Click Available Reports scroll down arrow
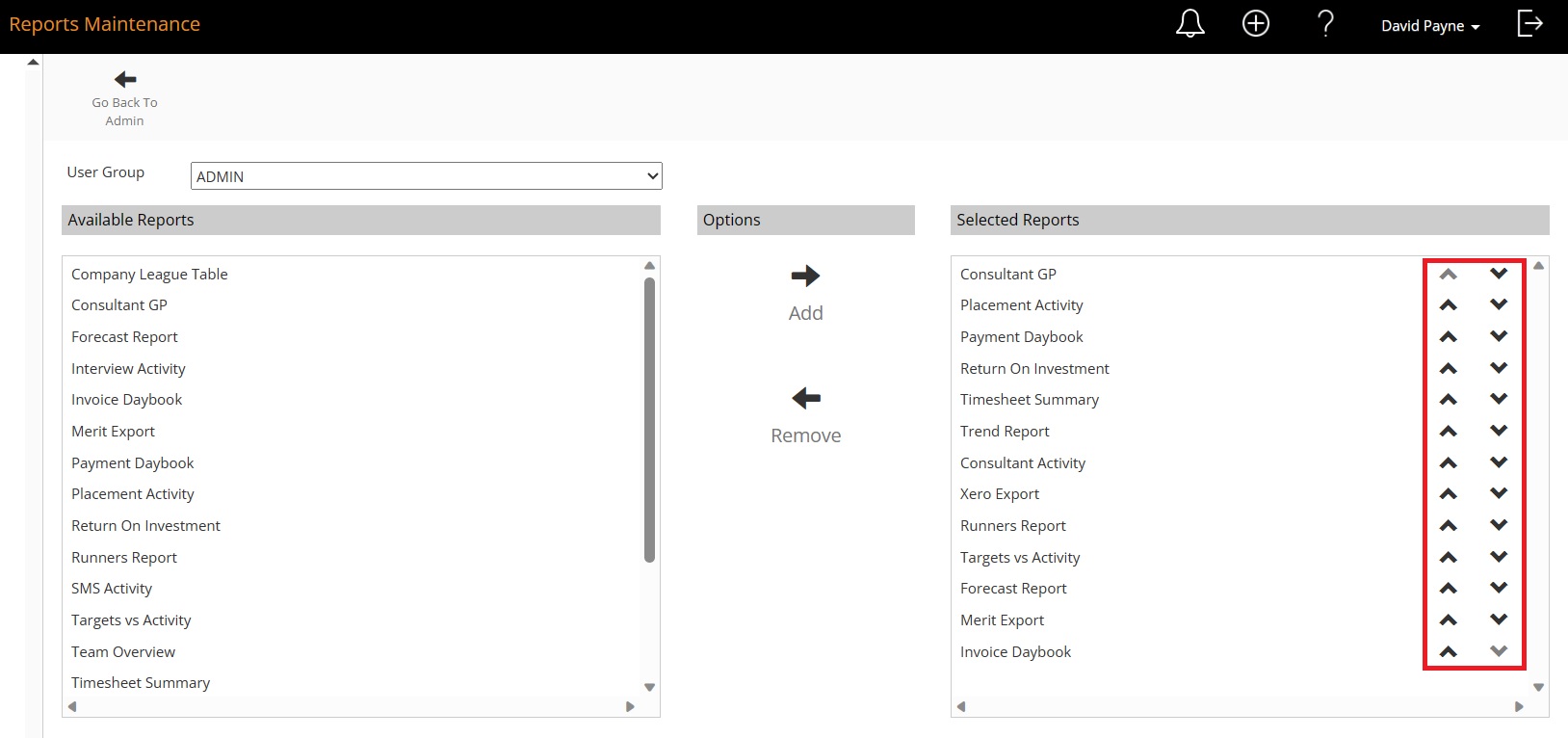Image resolution: width=1568 pixels, height=738 pixels. click(x=649, y=687)
